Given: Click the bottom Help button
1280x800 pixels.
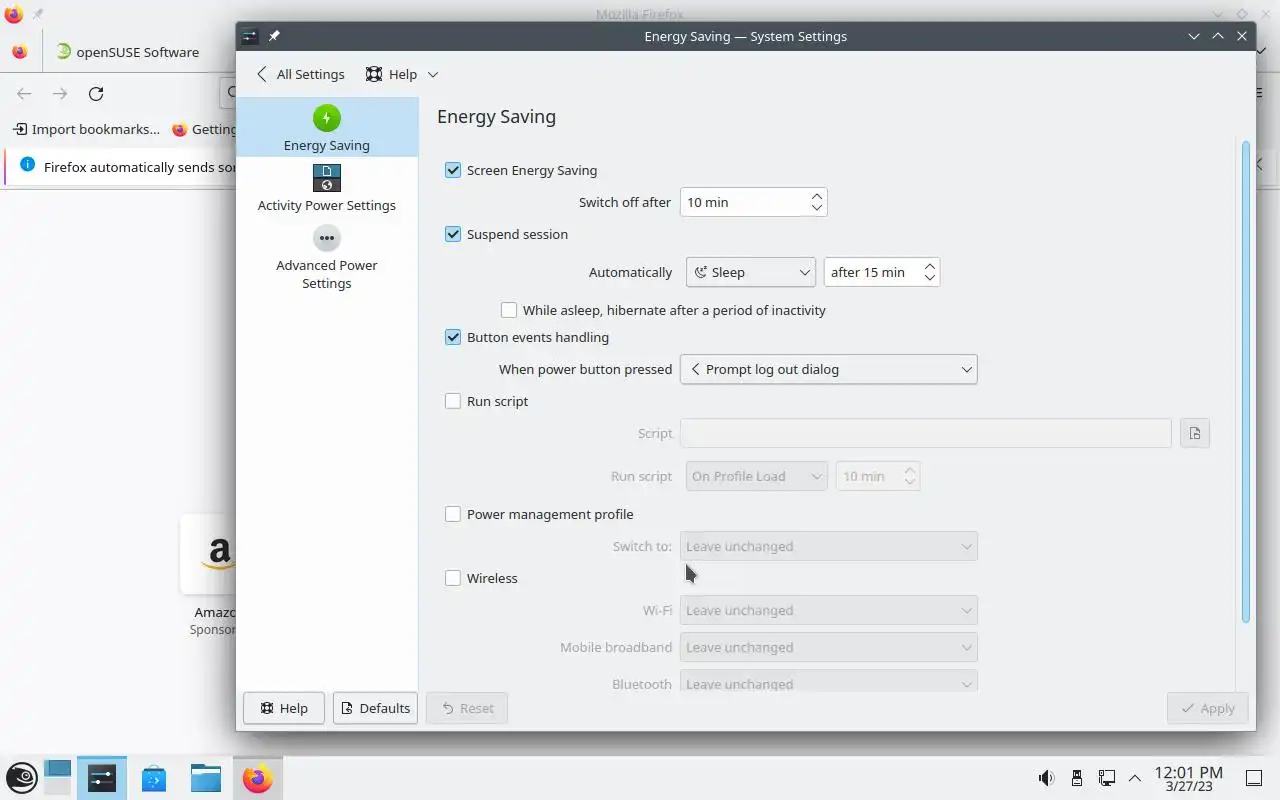Looking at the screenshot, I should tap(283, 708).
